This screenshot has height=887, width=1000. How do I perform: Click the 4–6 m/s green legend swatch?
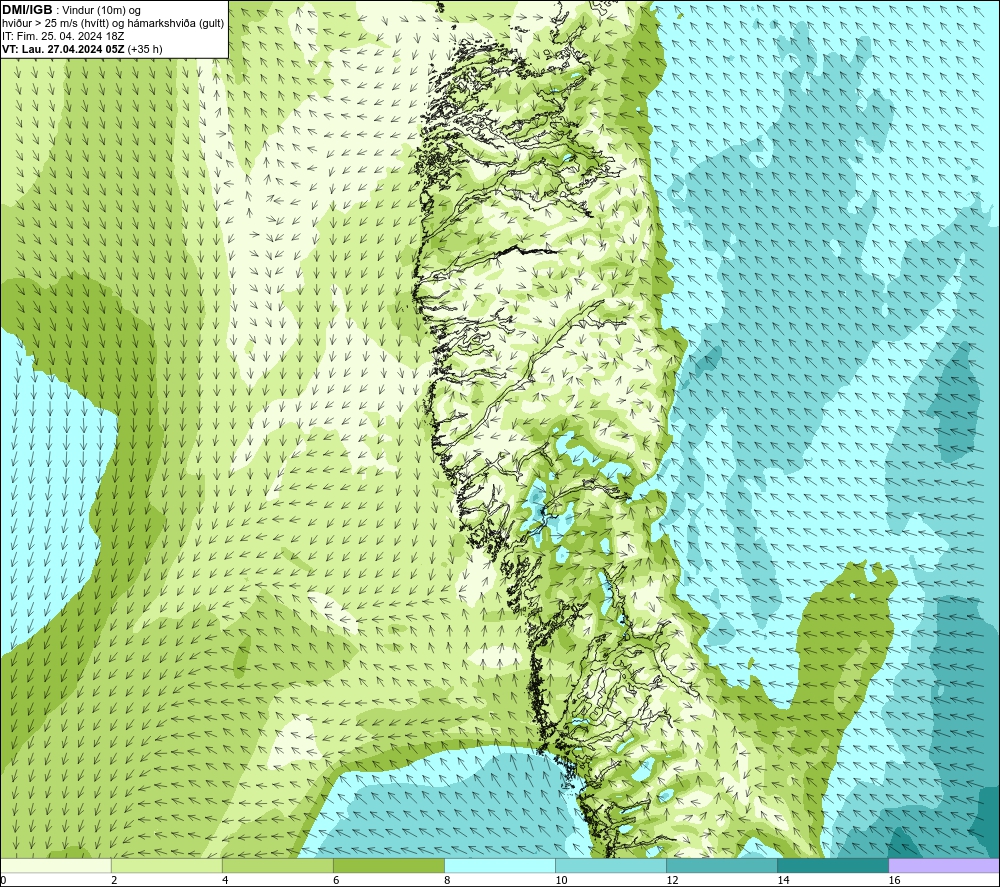coord(277,865)
